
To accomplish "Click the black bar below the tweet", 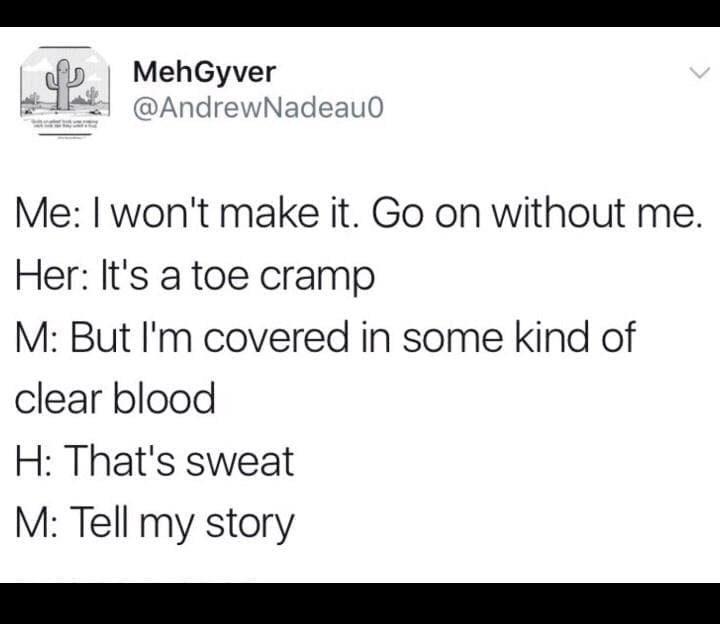I will point(360,603).
